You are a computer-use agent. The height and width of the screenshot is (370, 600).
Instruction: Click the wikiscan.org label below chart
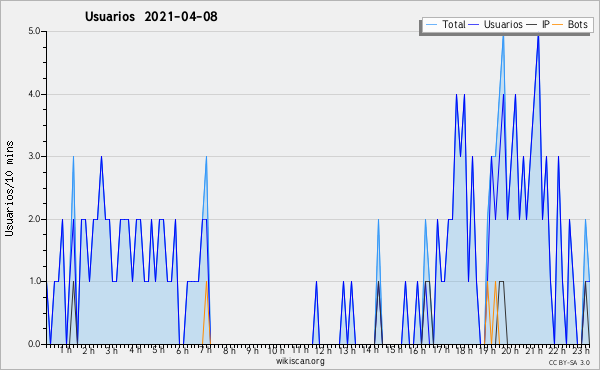(300, 361)
